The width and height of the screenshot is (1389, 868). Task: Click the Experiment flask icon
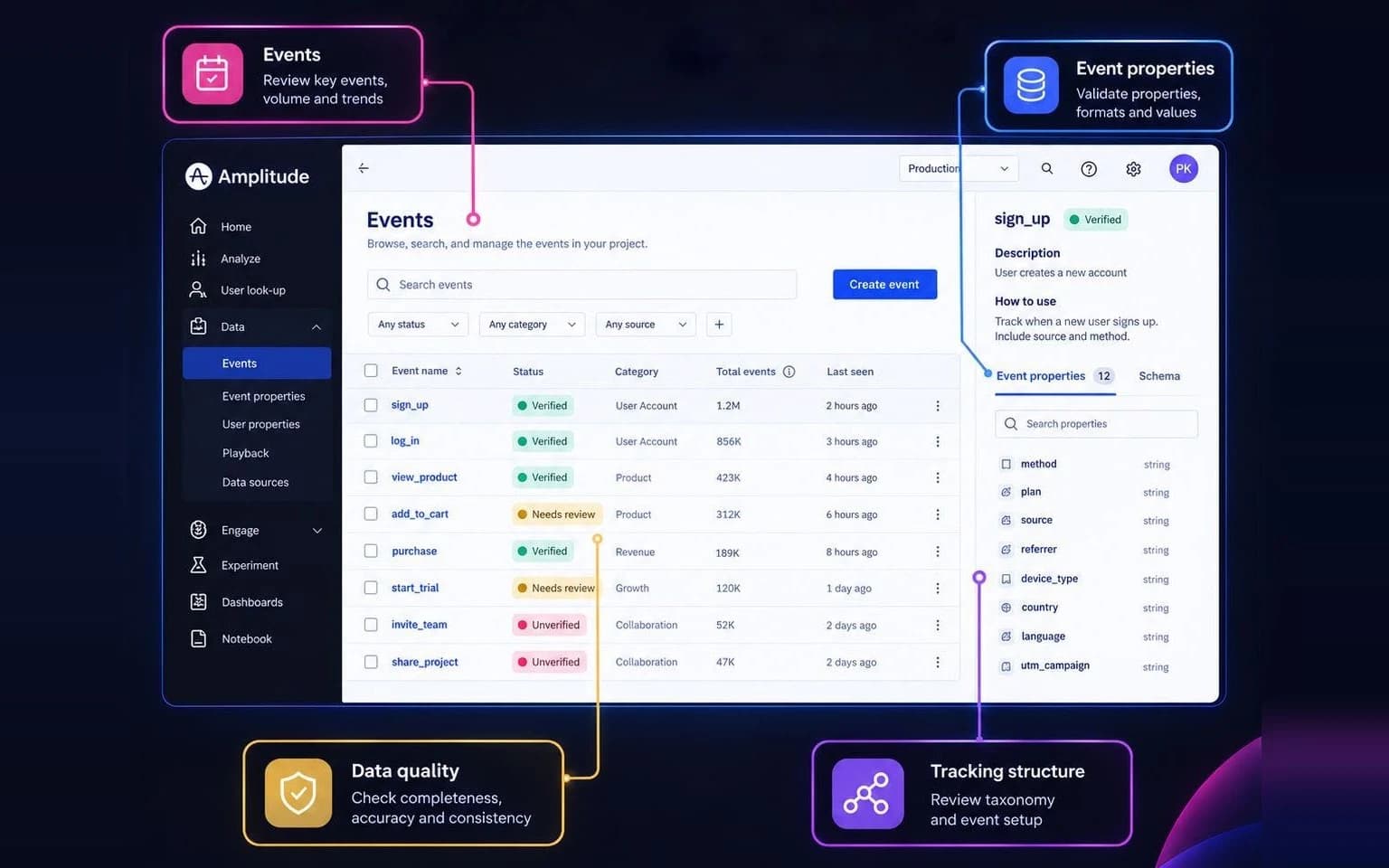point(198,565)
